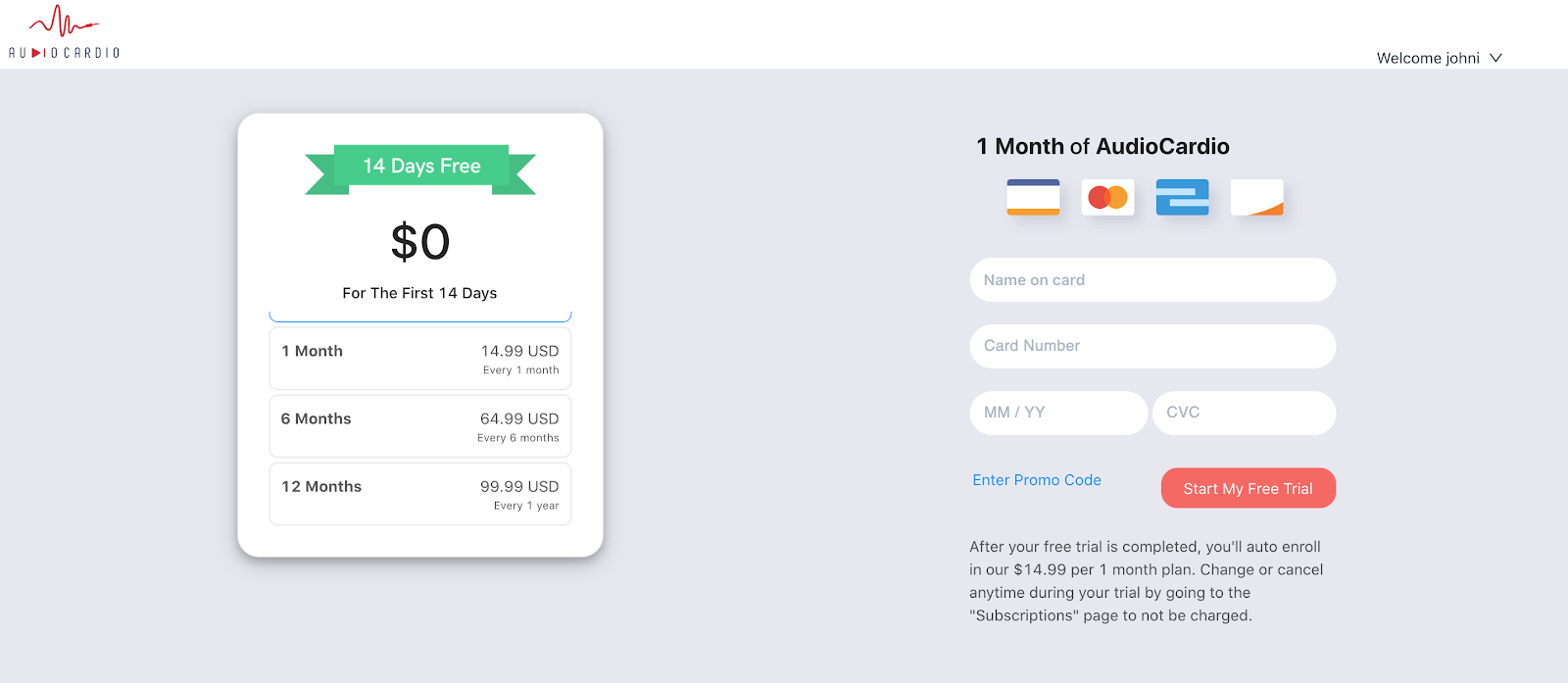Viewport: 1568px width, 683px height.
Task: Choose the 1 Month plan option
Action: click(x=420, y=359)
